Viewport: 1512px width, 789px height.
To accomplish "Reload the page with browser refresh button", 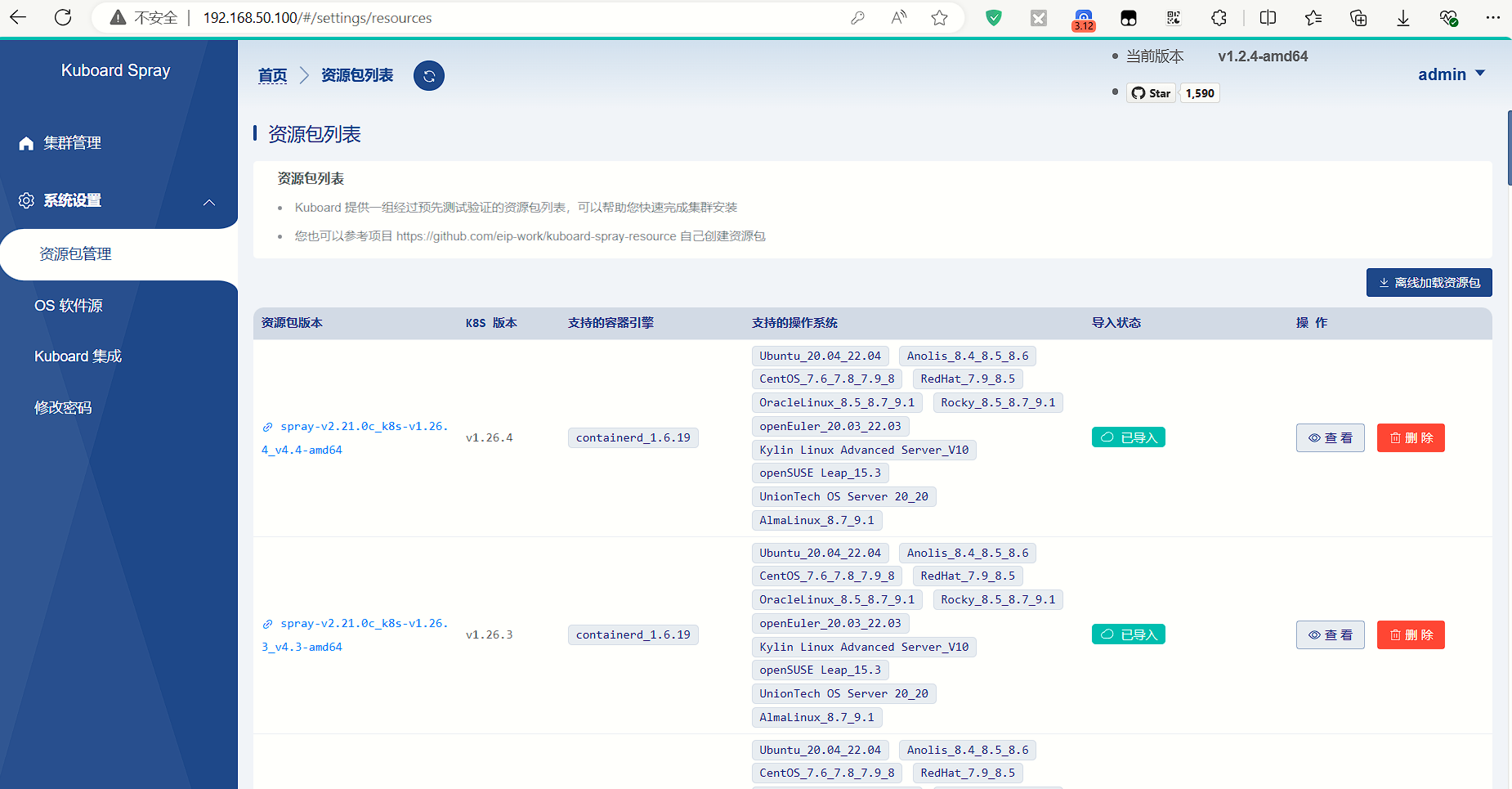I will [63, 18].
